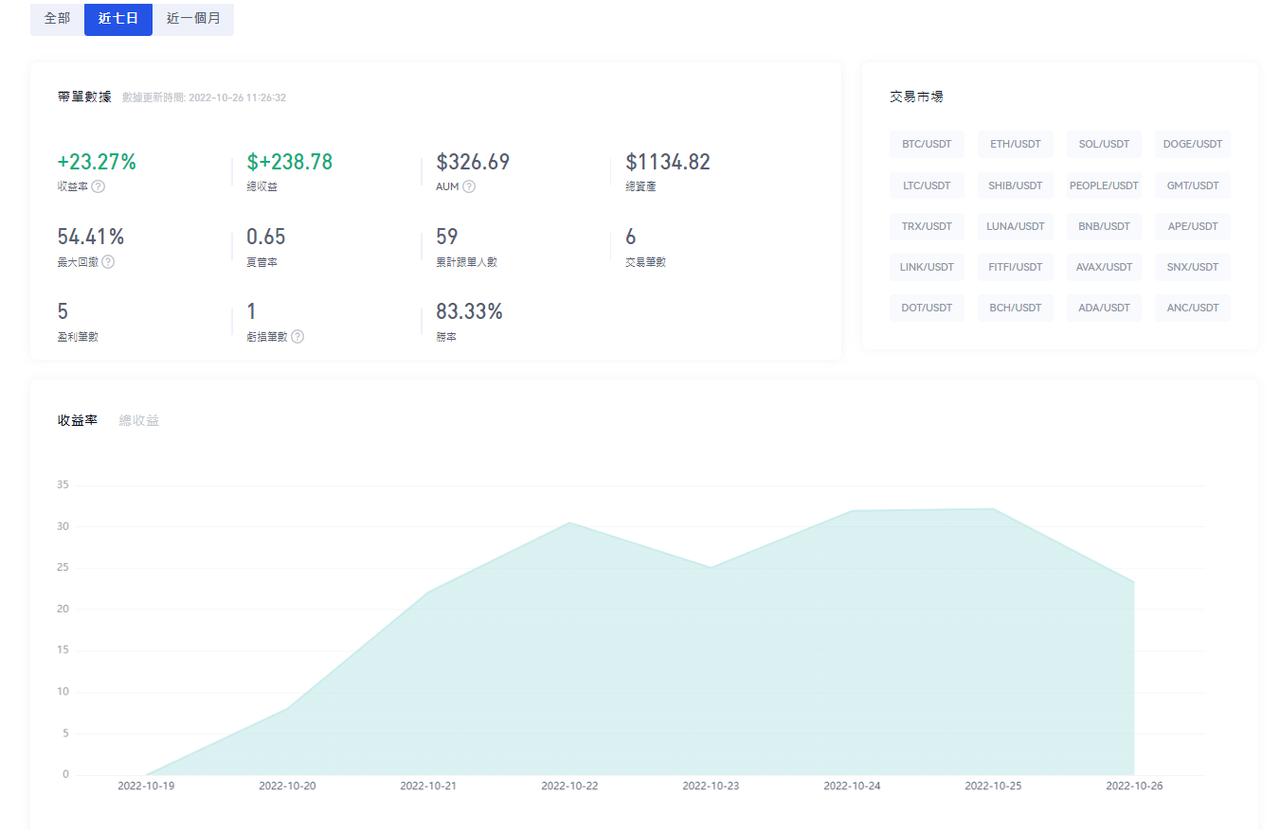The width and height of the screenshot is (1280, 830).
Task: Choose the SOL/USDT trading pair
Action: click(1104, 144)
